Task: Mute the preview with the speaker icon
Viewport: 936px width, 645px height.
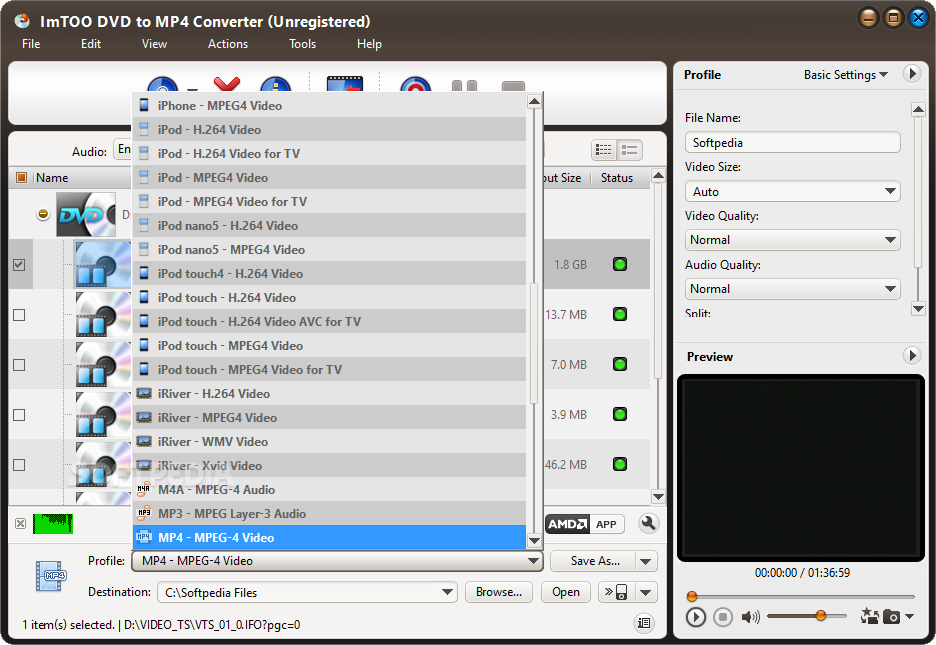Action: [750, 617]
